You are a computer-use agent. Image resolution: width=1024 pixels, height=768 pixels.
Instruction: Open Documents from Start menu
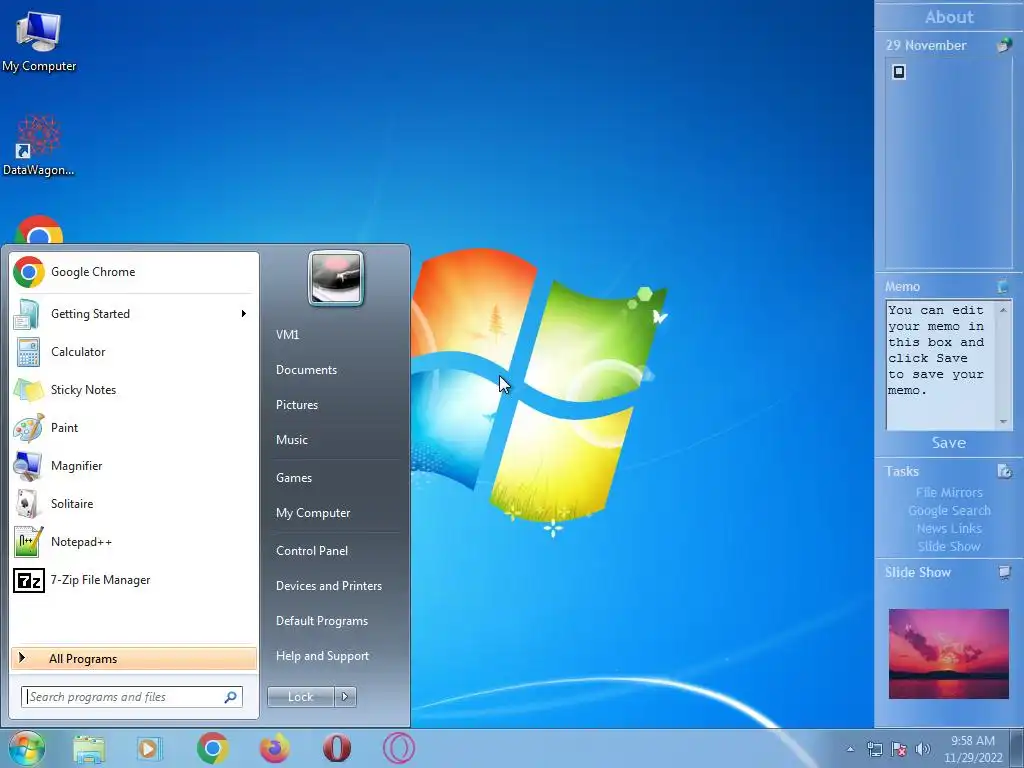306,370
